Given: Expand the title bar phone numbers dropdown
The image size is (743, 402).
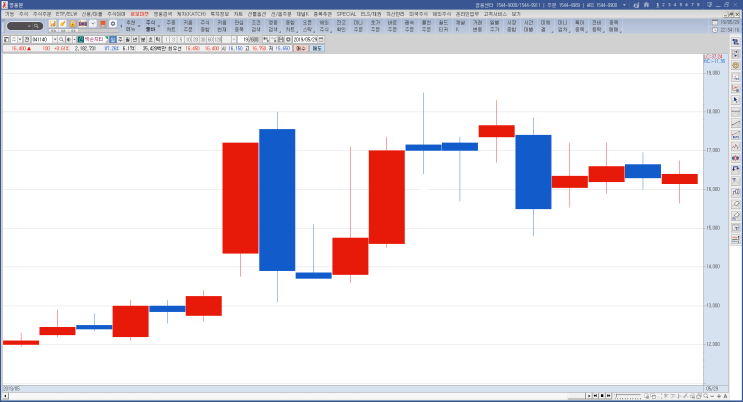Looking at the screenshot, I should [x=624, y=5].
